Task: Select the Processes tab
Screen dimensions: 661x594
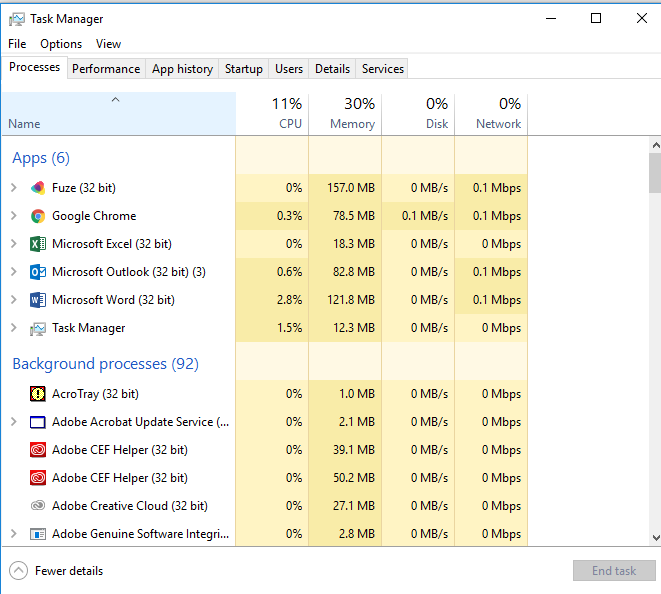Action: 35,67
